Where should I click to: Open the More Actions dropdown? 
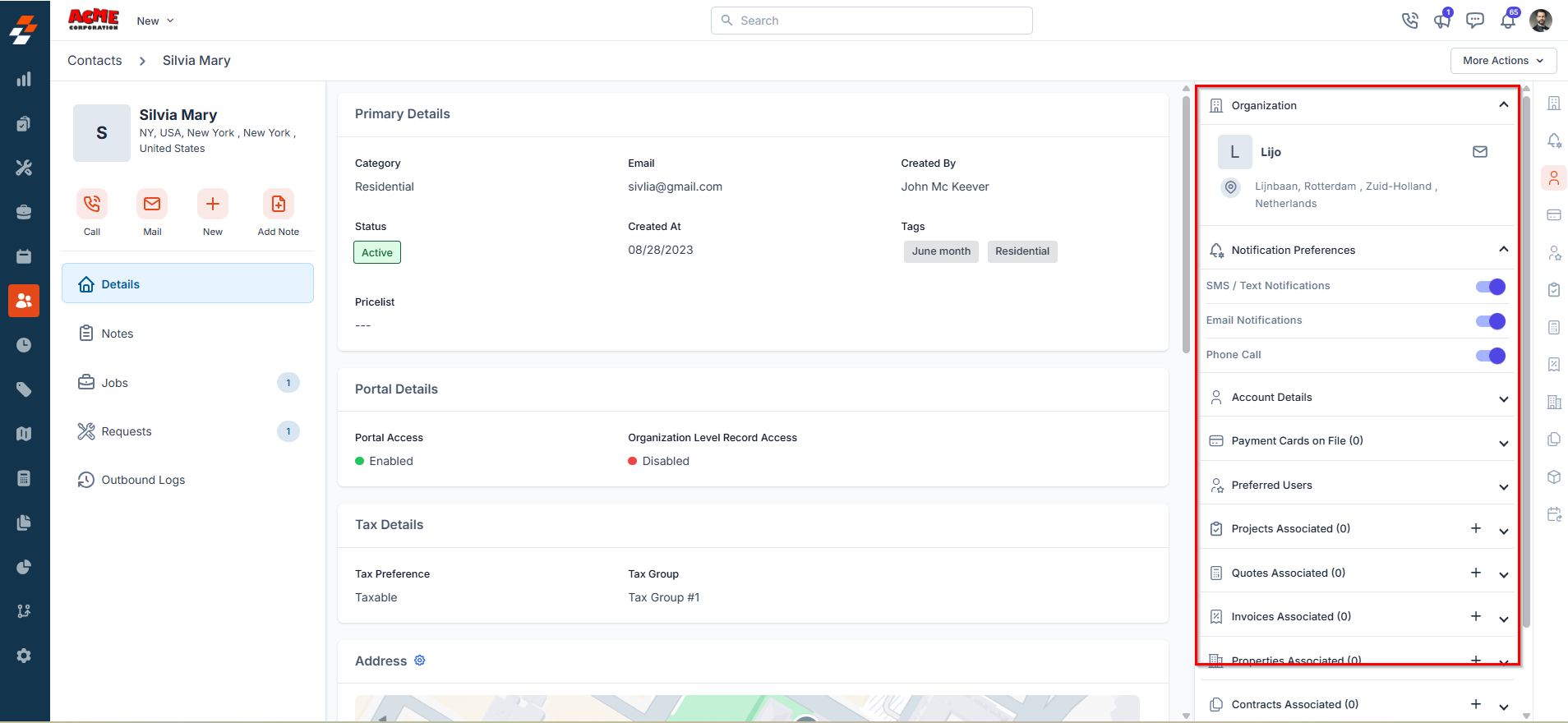[x=1503, y=61]
